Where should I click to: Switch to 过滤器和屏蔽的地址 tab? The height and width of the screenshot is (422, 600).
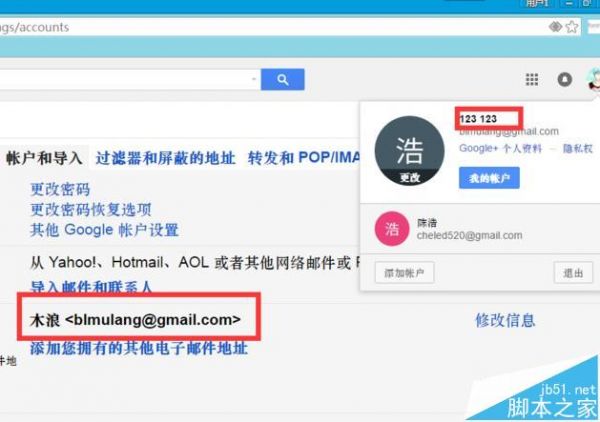165,158
